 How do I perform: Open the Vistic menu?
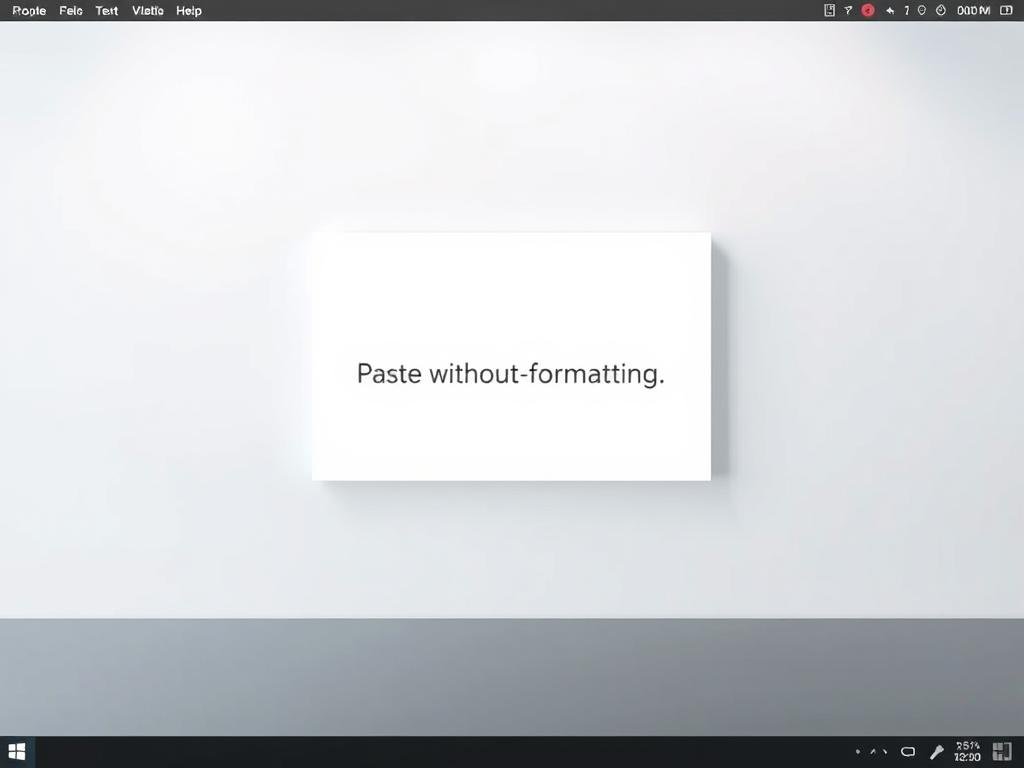148,11
